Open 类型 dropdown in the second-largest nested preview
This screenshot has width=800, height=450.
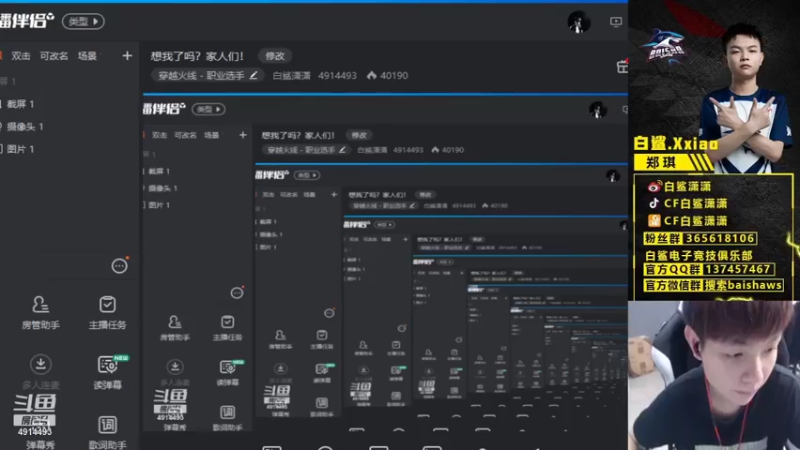click(307, 175)
